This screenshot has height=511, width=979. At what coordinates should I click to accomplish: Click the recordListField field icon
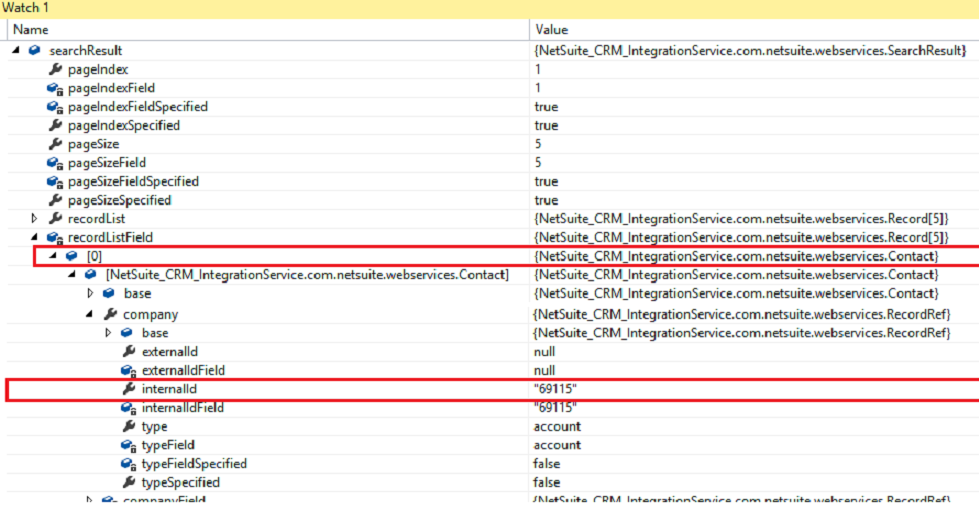pyautogui.click(x=55, y=238)
